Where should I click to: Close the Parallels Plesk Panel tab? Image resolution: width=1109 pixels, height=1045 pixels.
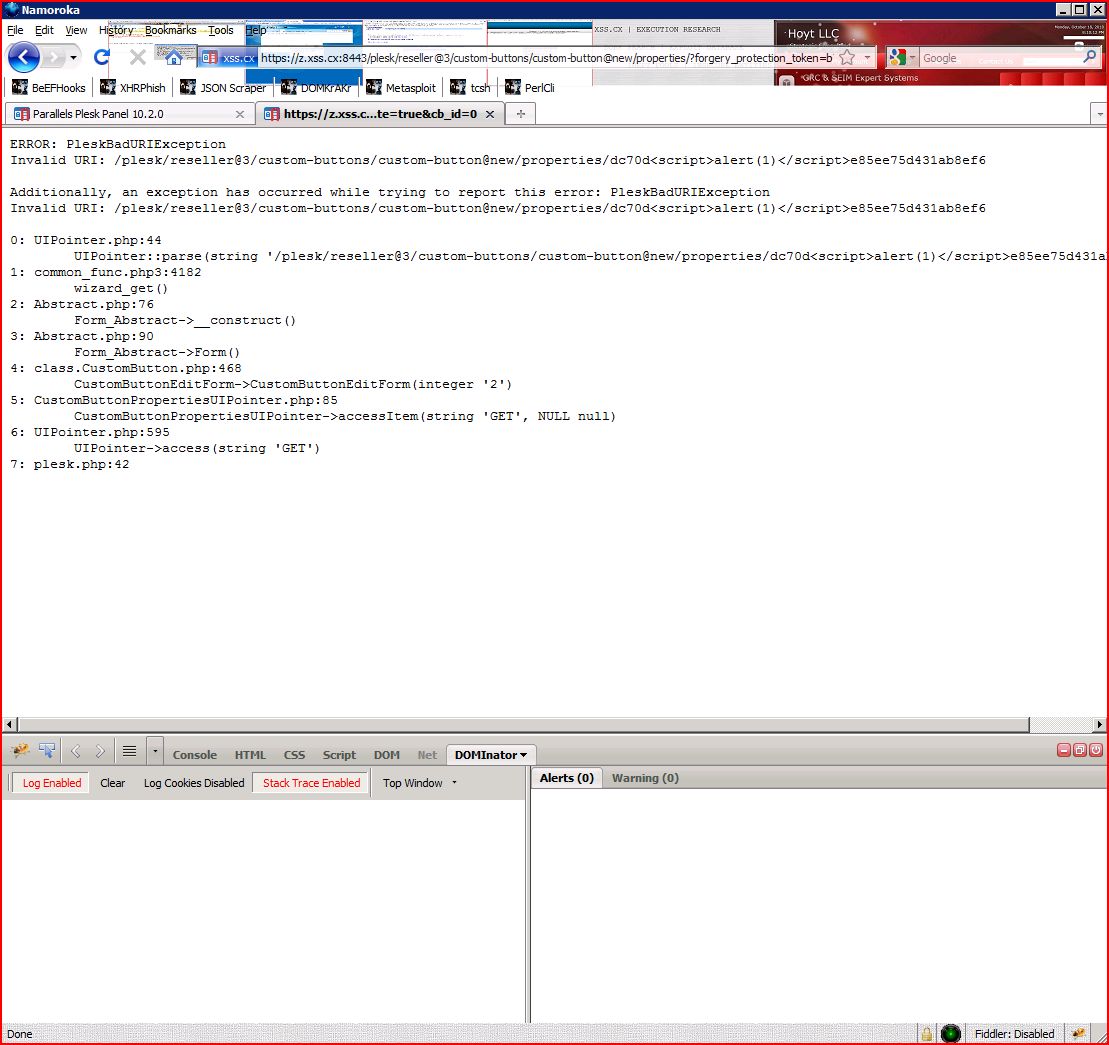[x=240, y=115]
